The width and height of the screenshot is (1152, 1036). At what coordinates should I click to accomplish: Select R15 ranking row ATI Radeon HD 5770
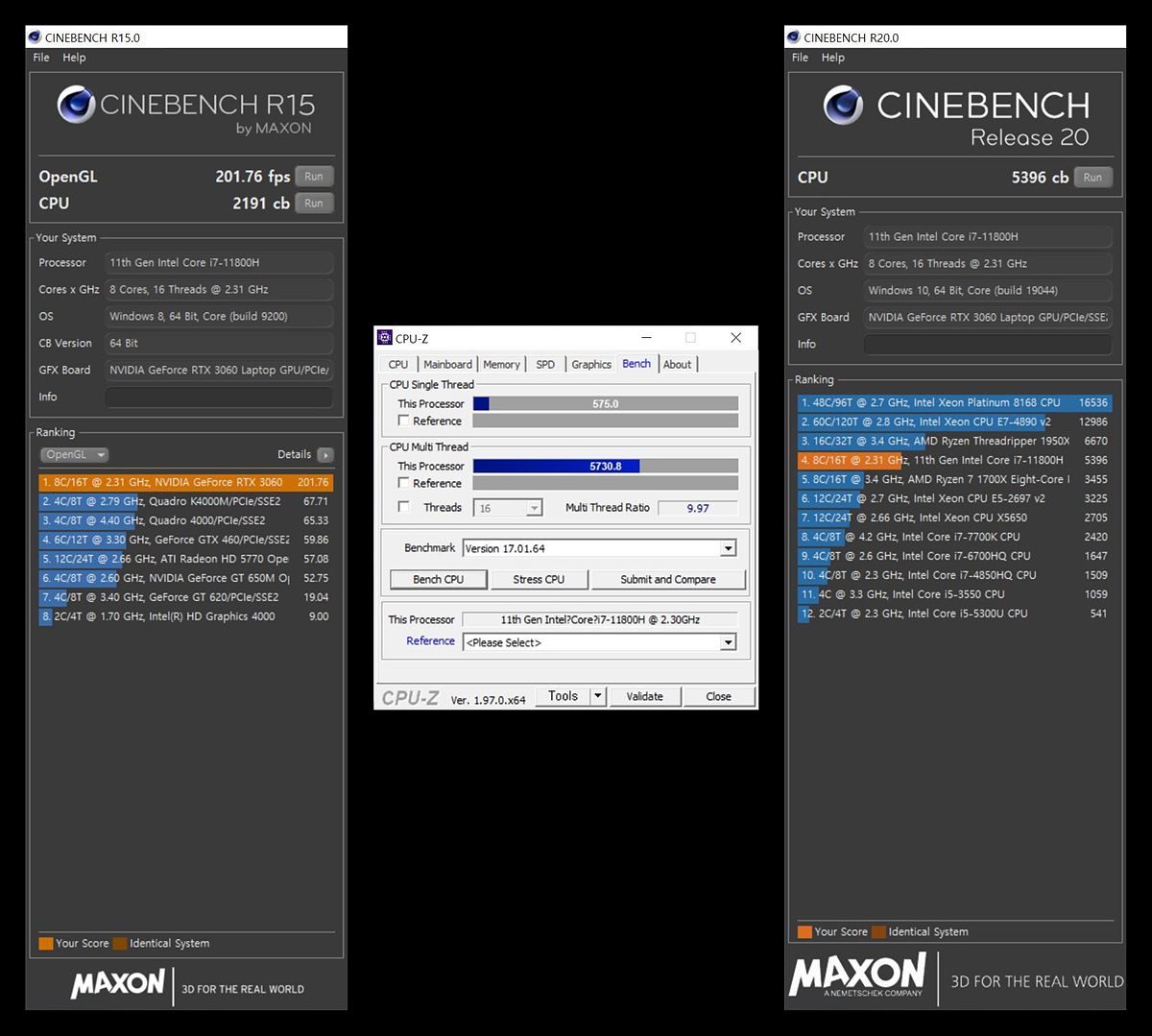(186, 559)
